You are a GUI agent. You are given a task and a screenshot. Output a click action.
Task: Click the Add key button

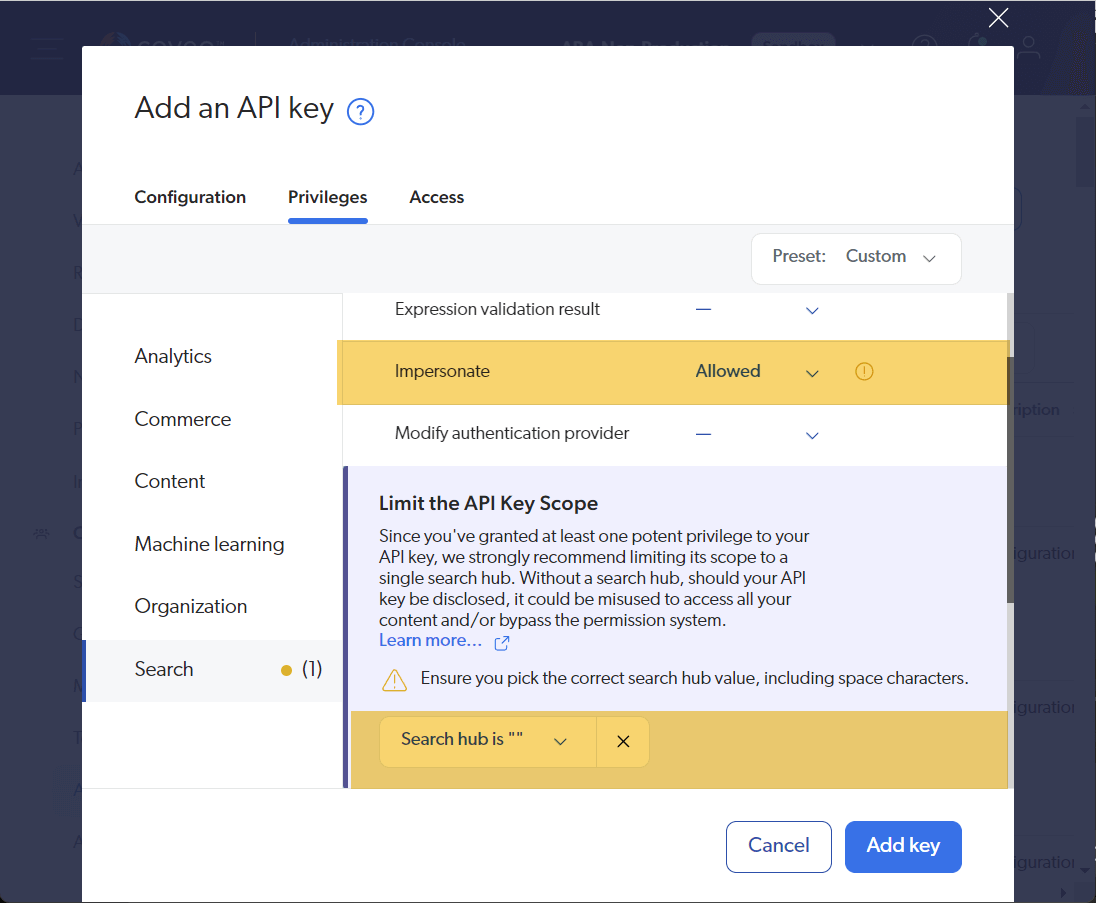pyautogui.click(x=903, y=846)
